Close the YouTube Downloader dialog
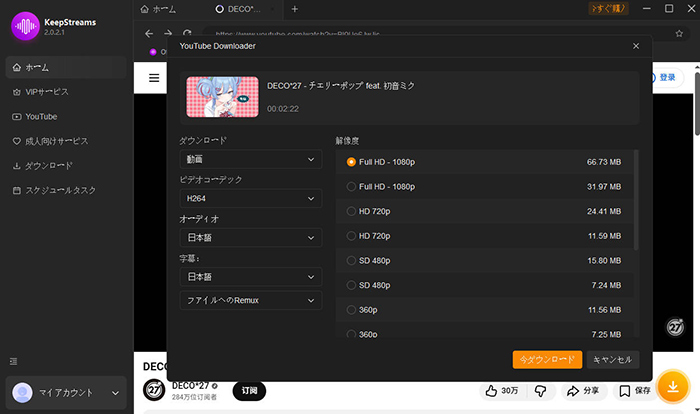The width and height of the screenshot is (700, 414). point(636,46)
